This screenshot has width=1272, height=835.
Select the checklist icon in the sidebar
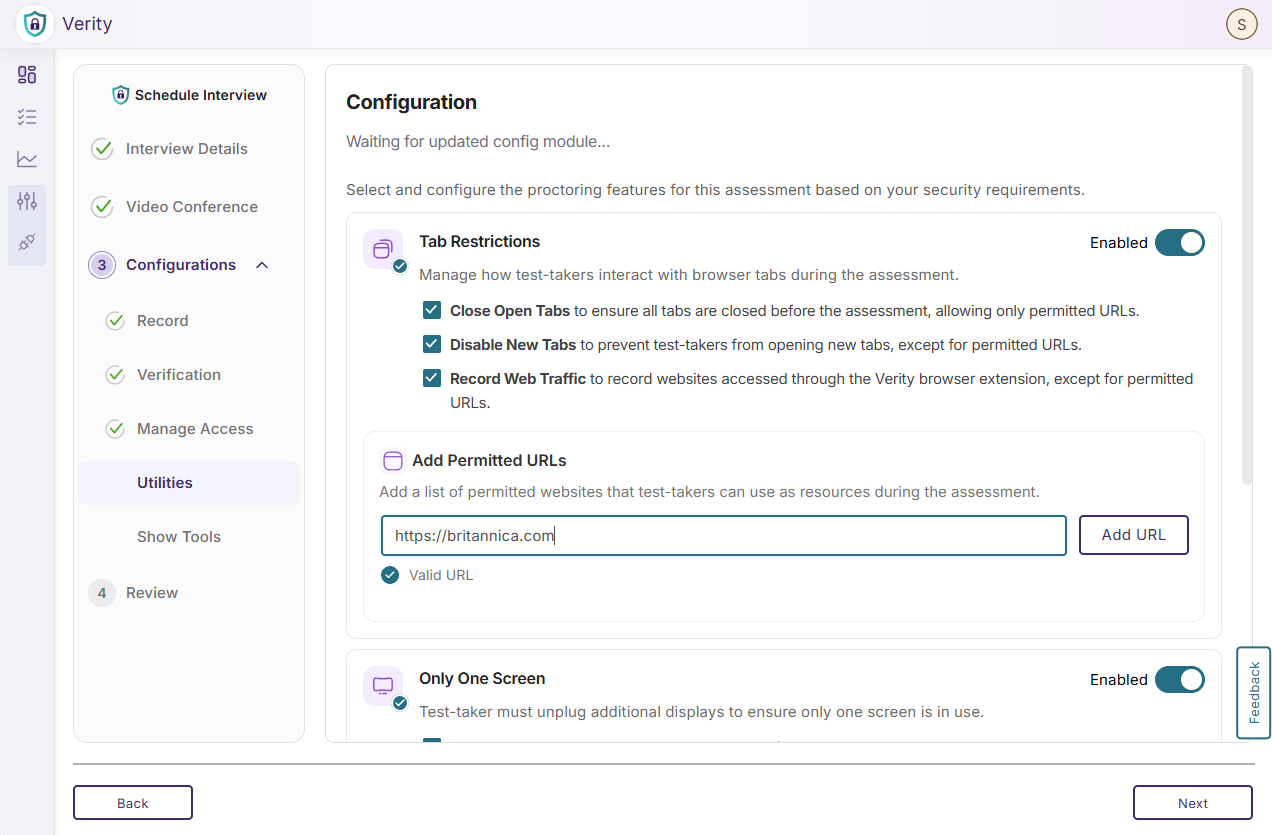tap(27, 117)
